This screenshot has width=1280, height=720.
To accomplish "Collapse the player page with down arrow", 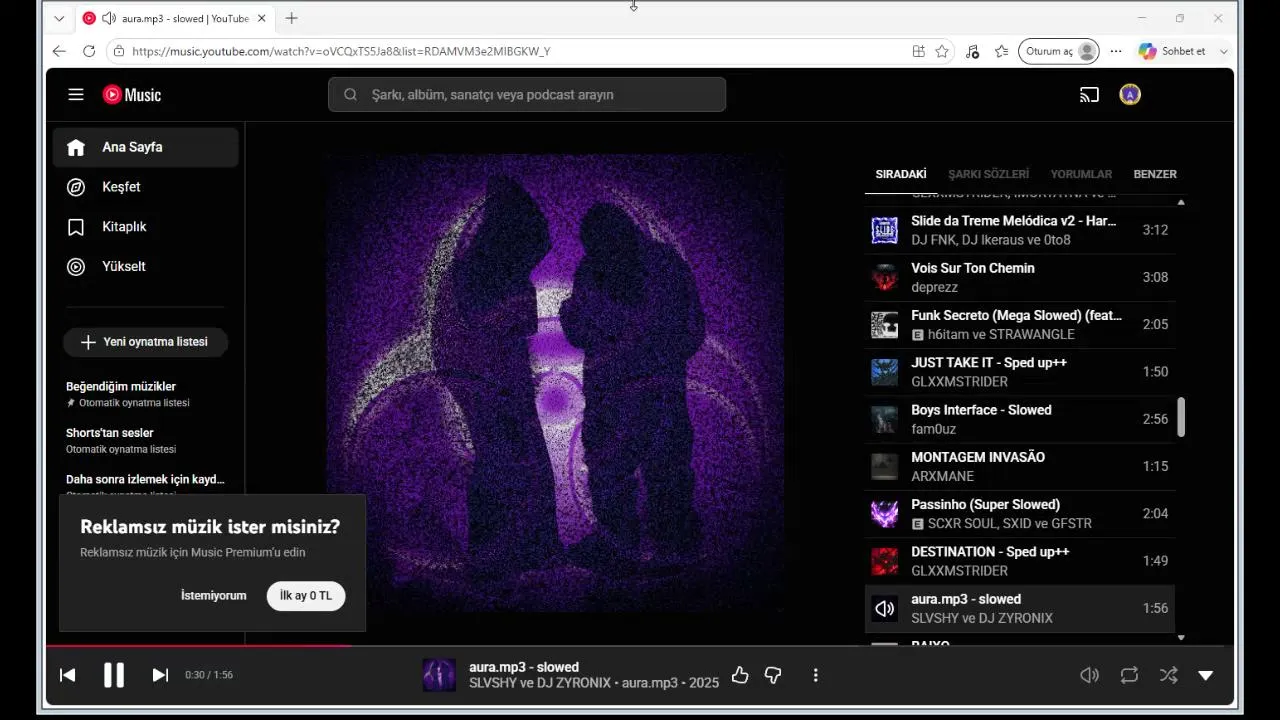I will pos(1206,675).
